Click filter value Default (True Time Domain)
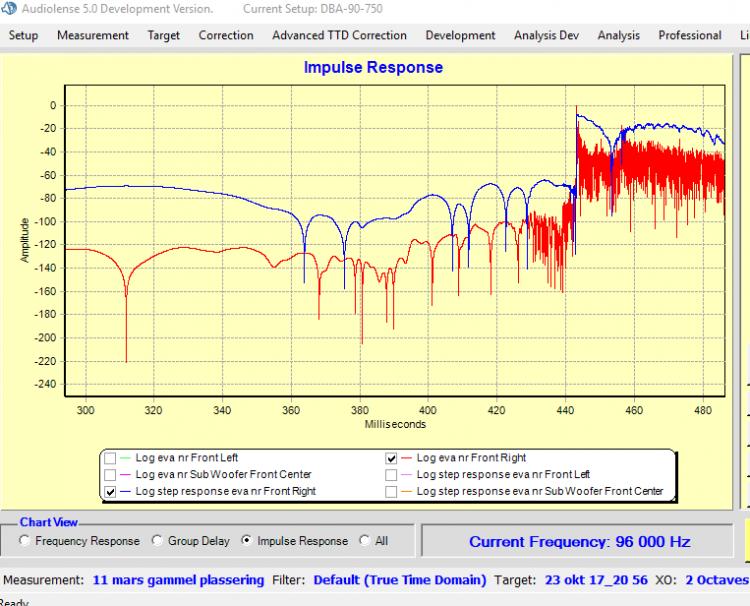The image size is (750, 606). point(400,580)
